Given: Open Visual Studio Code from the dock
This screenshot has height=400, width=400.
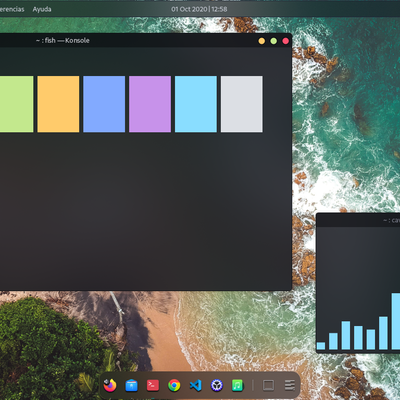Looking at the screenshot, I should tap(195, 385).
